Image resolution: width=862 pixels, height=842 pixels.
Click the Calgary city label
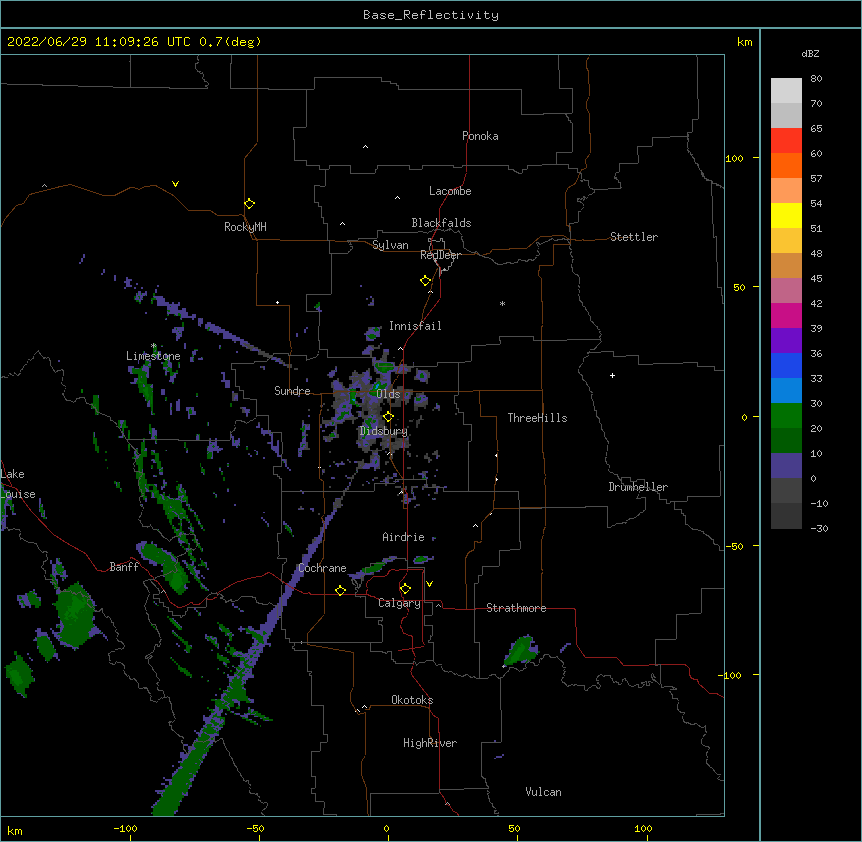coord(399,603)
